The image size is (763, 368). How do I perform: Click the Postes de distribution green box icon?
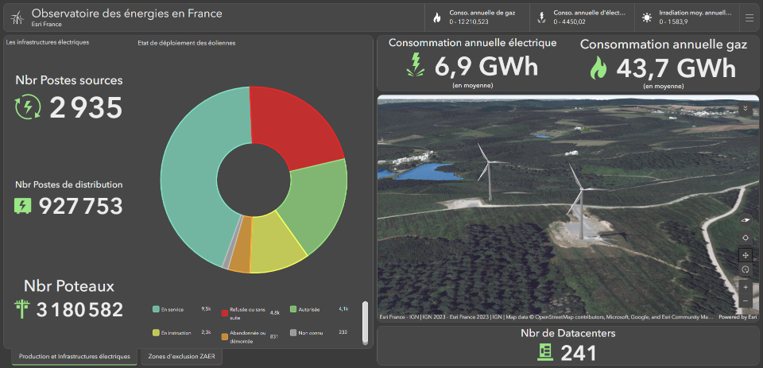coord(22,206)
